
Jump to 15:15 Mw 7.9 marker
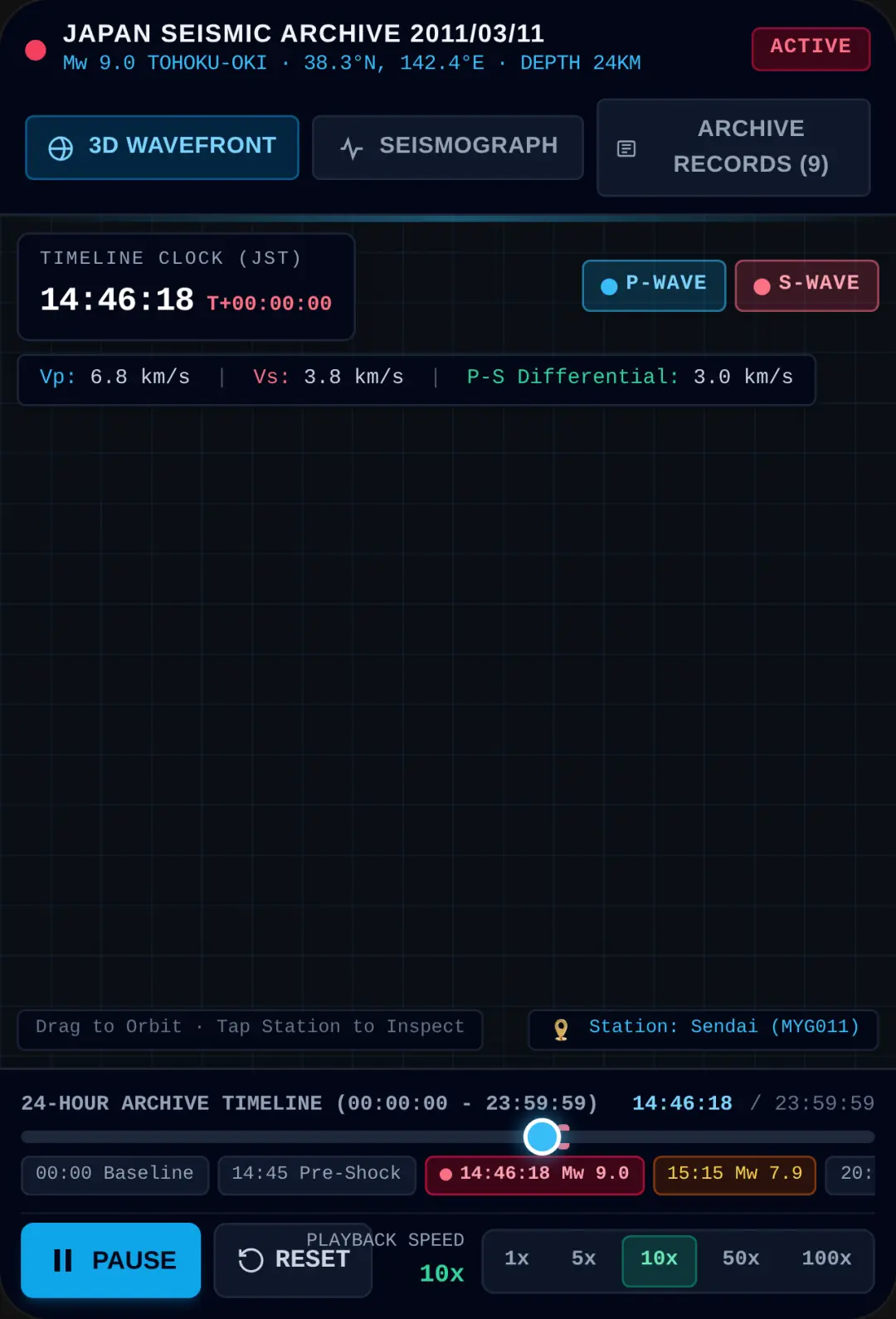click(x=734, y=1175)
